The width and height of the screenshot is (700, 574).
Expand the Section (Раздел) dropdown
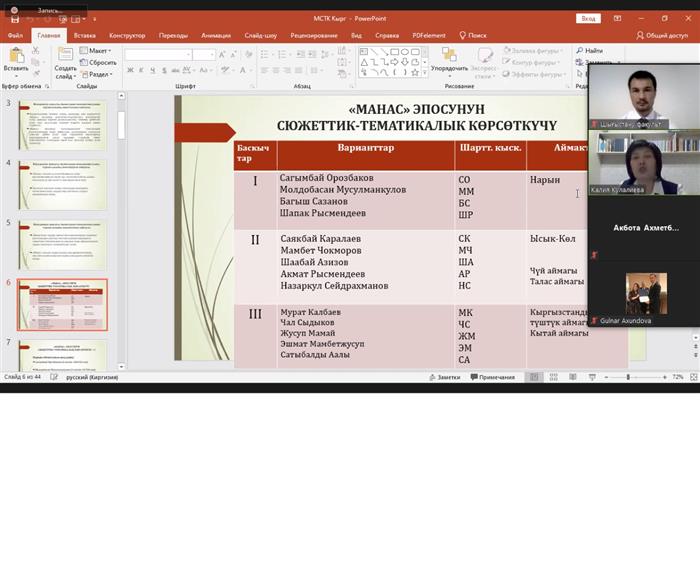pos(99,74)
